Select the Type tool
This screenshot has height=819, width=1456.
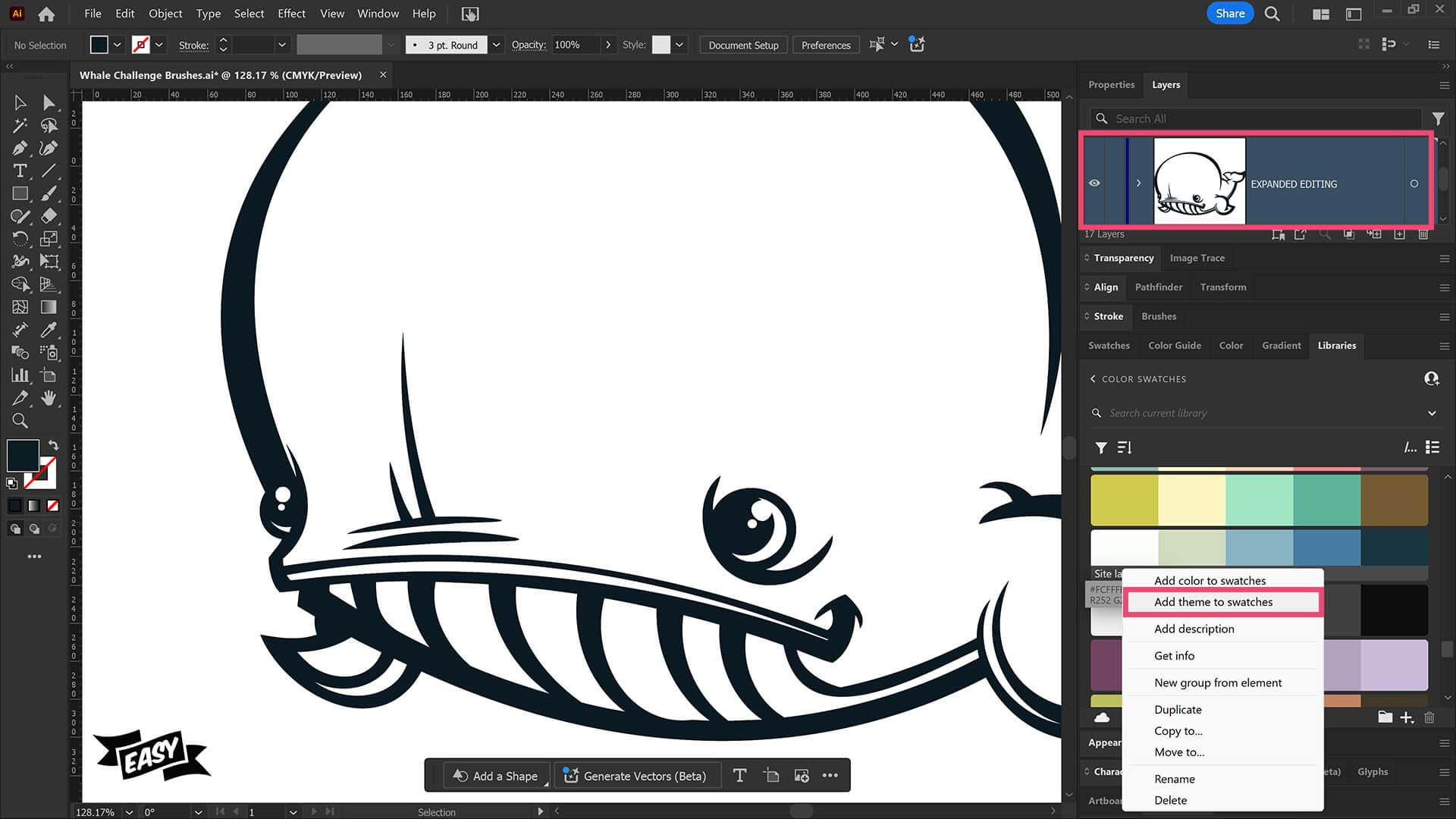20,171
